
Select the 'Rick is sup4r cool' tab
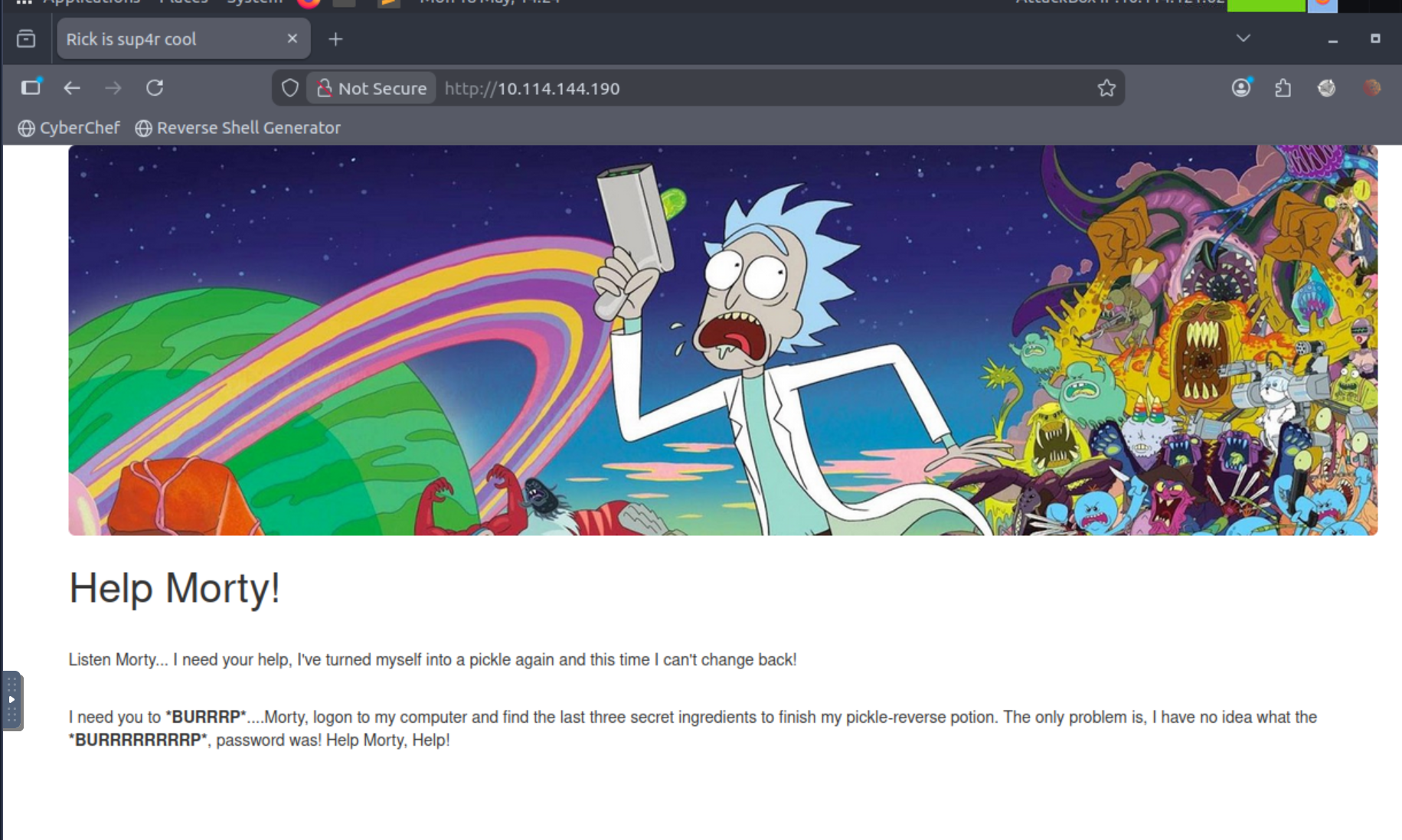(184, 38)
